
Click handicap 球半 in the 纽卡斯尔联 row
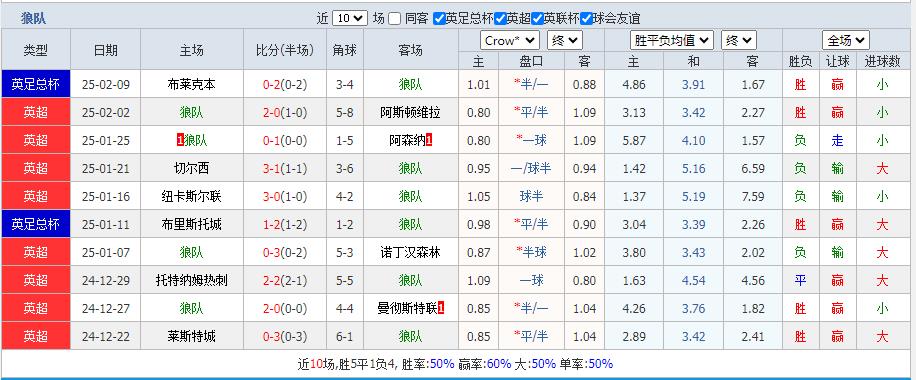pos(531,196)
